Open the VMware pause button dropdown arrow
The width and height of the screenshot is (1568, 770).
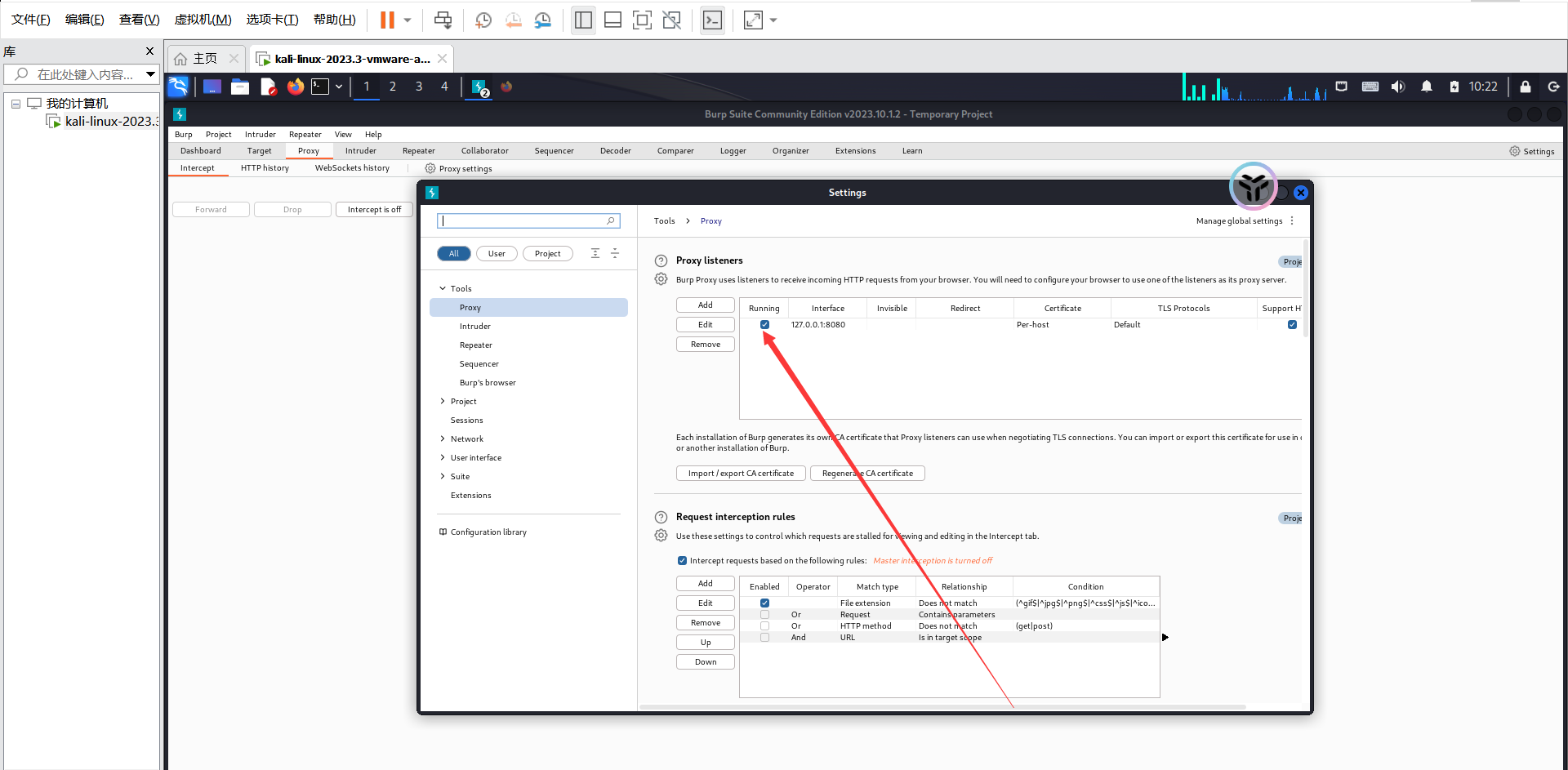pyautogui.click(x=408, y=20)
